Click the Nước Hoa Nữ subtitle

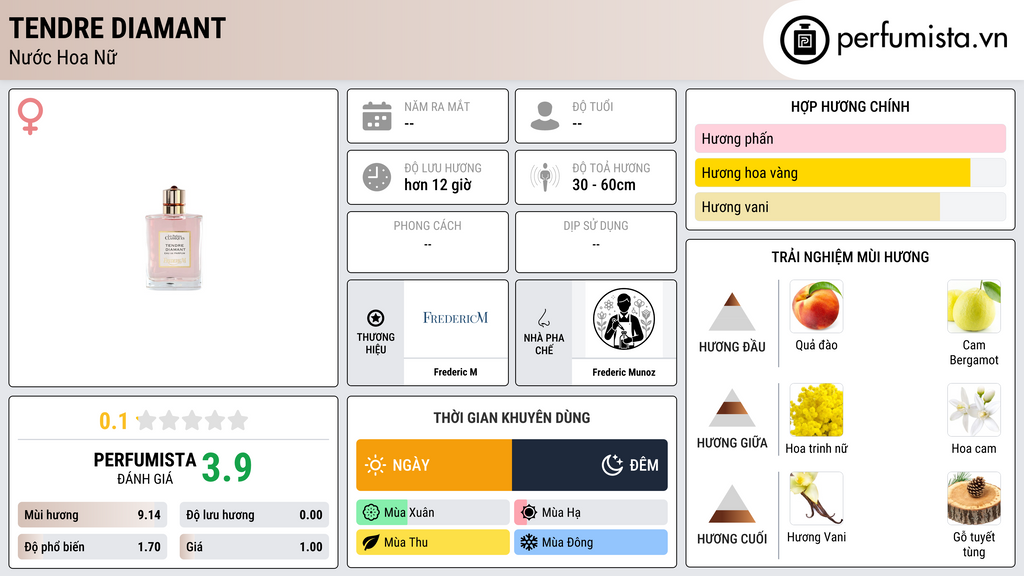point(63,57)
